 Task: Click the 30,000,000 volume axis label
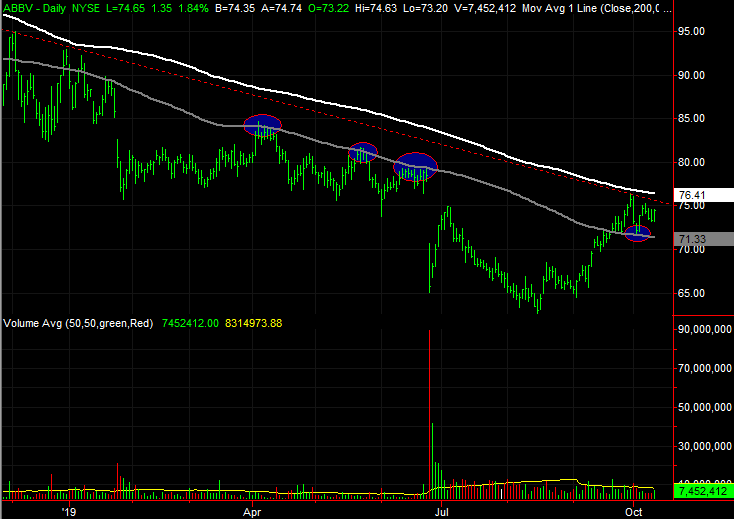[x=705, y=446]
